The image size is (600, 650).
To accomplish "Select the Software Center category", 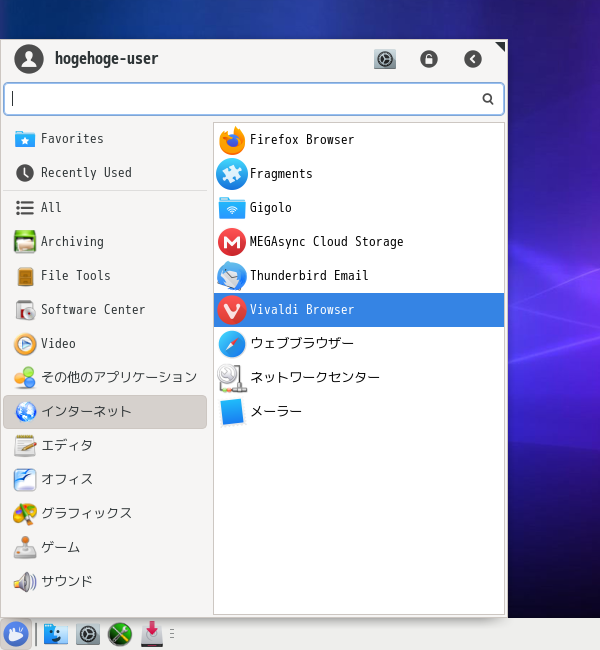I will click(x=105, y=309).
